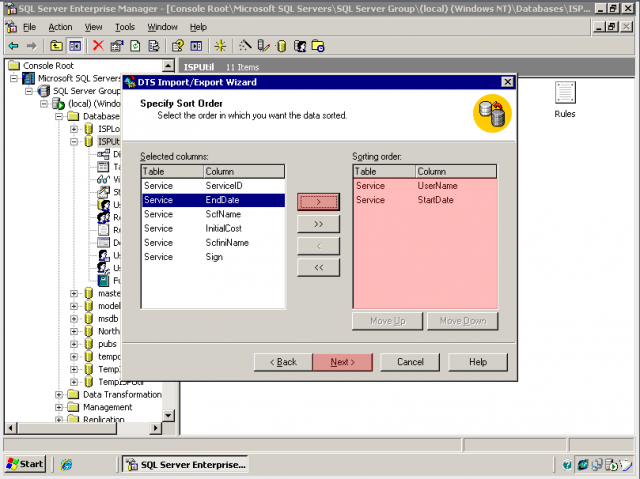Click the yellow database cylinder toolbar icon
This screenshot has width=640, height=479.
click(x=281, y=45)
